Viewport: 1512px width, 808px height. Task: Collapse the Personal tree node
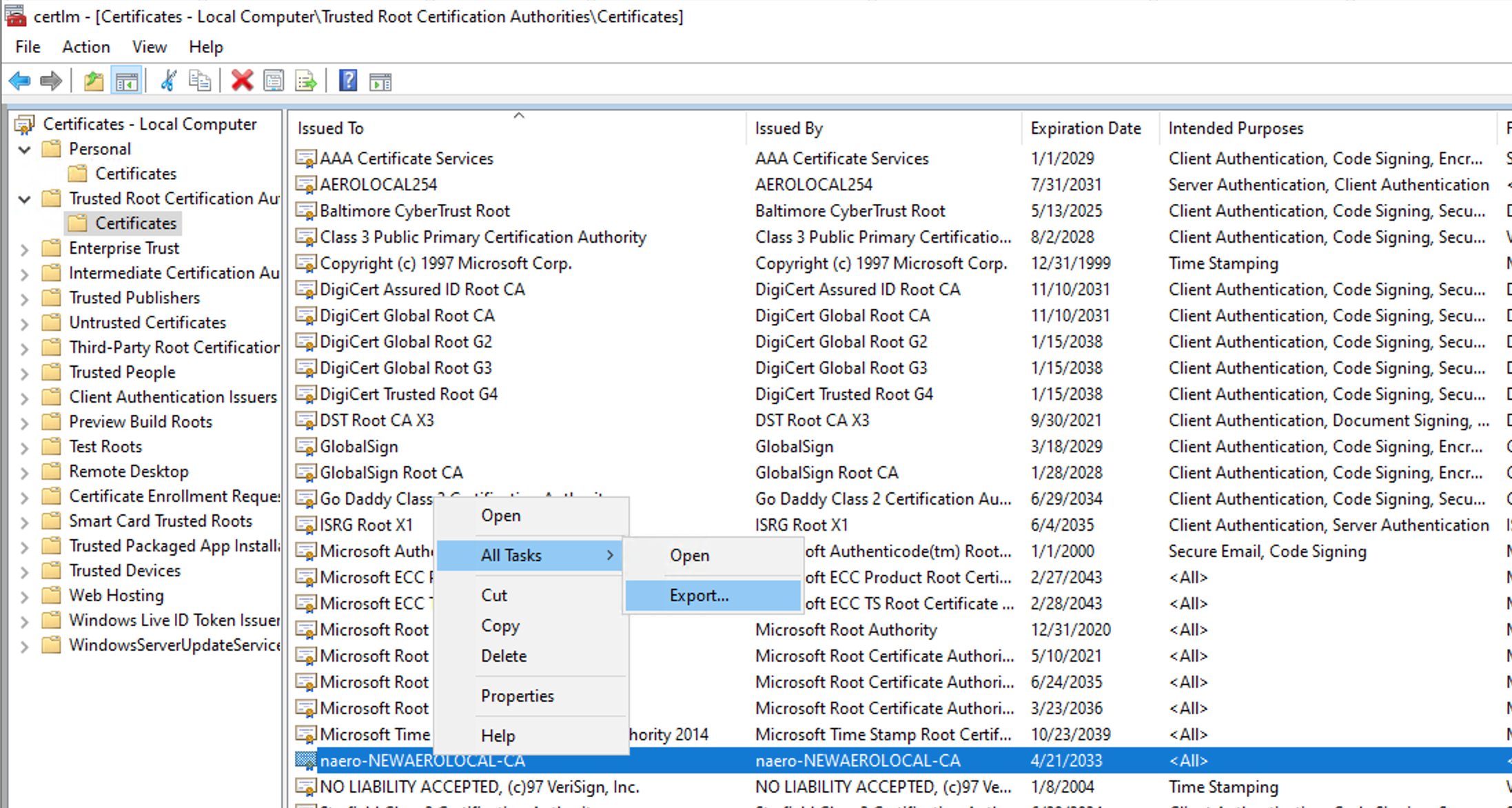click(25, 150)
